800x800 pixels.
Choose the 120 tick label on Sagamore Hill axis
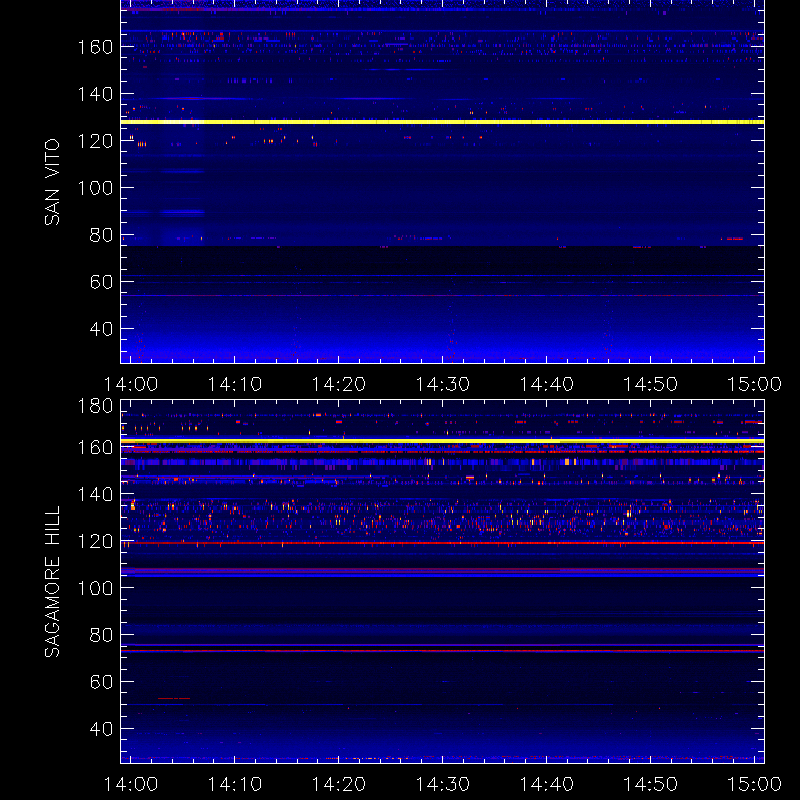pos(95,541)
